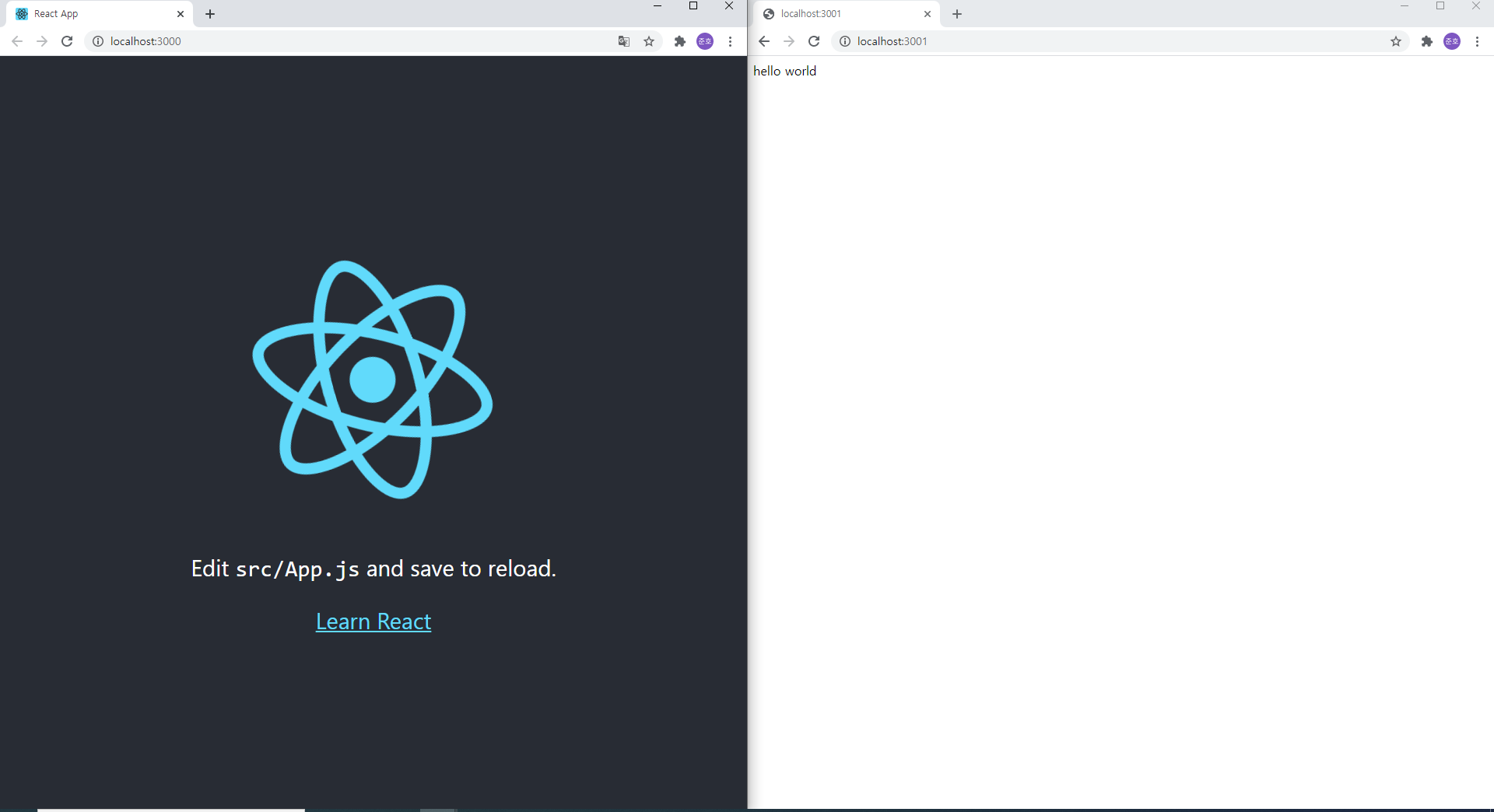Click the spinning React logo
This screenshot has width=1494, height=812.
(x=373, y=380)
